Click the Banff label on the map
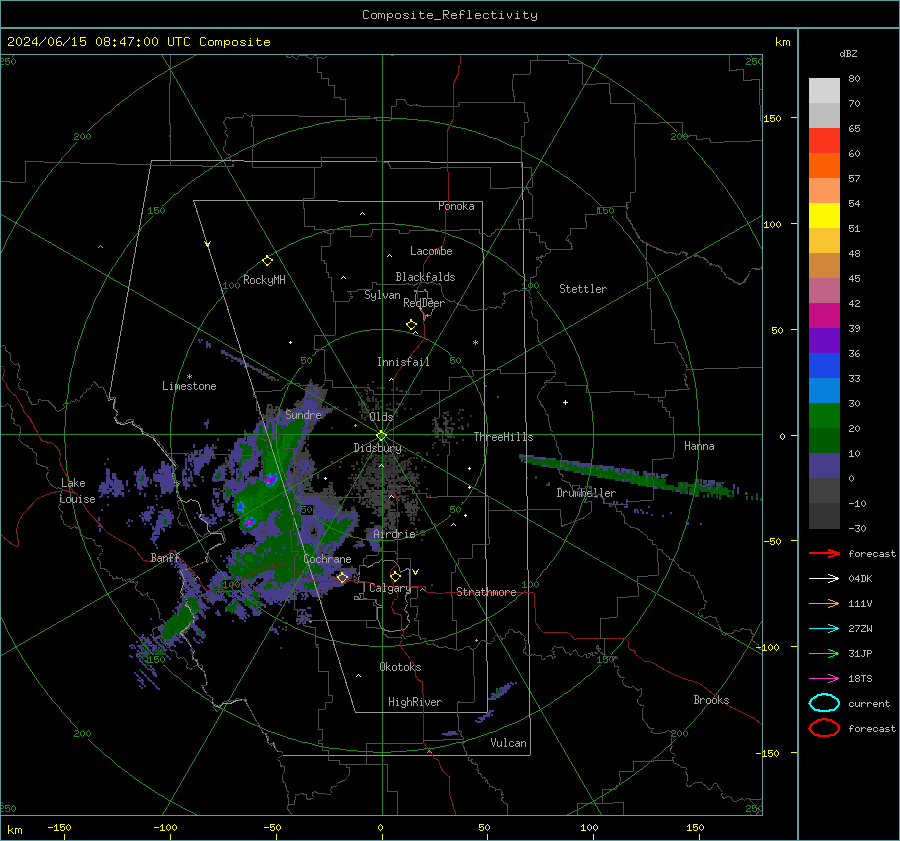 (165, 558)
